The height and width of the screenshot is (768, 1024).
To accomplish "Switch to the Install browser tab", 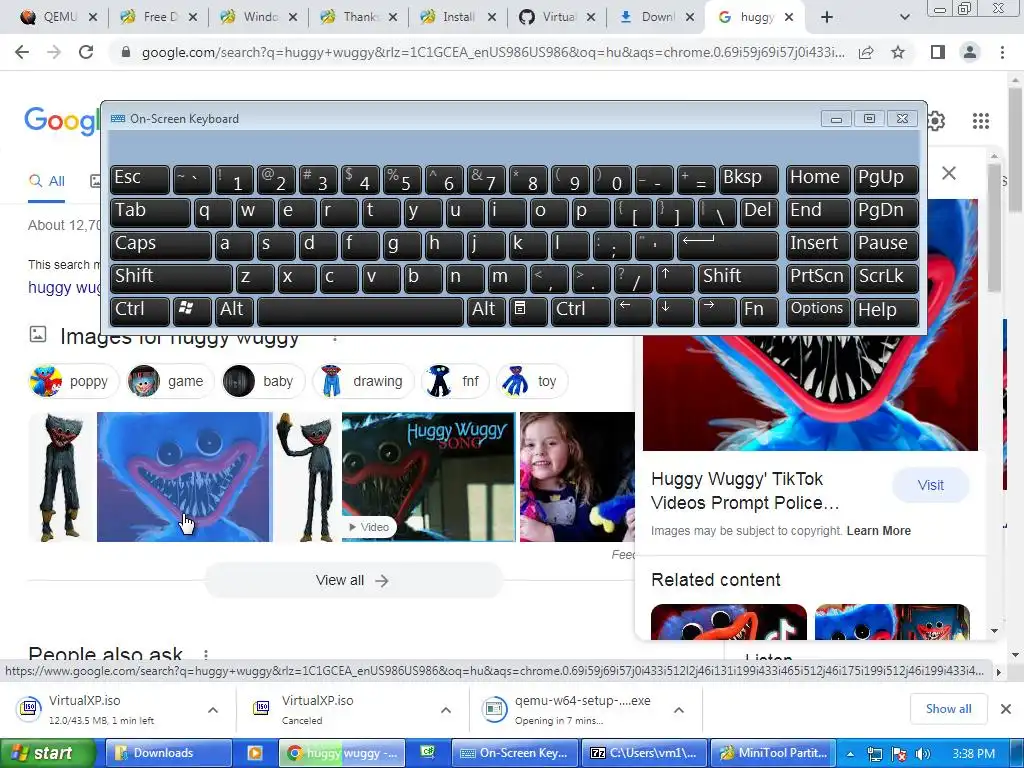I will (458, 17).
